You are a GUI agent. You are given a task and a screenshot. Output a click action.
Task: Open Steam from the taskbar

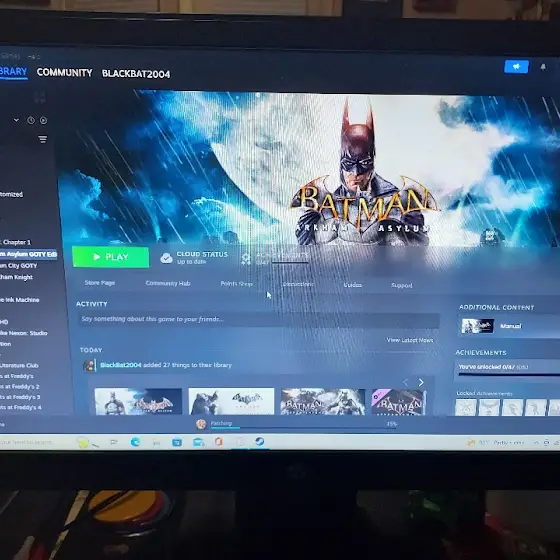[x=260, y=441]
